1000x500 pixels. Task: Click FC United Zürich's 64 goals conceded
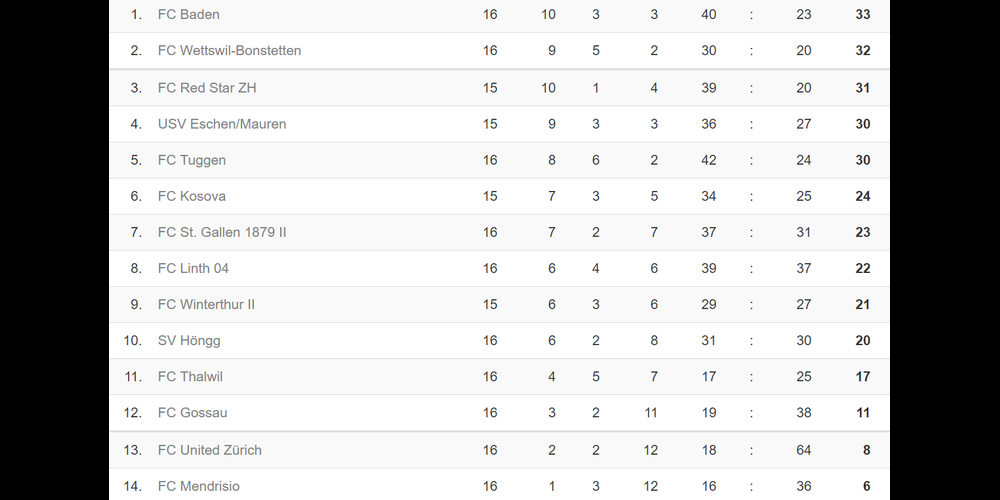(803, 450)
